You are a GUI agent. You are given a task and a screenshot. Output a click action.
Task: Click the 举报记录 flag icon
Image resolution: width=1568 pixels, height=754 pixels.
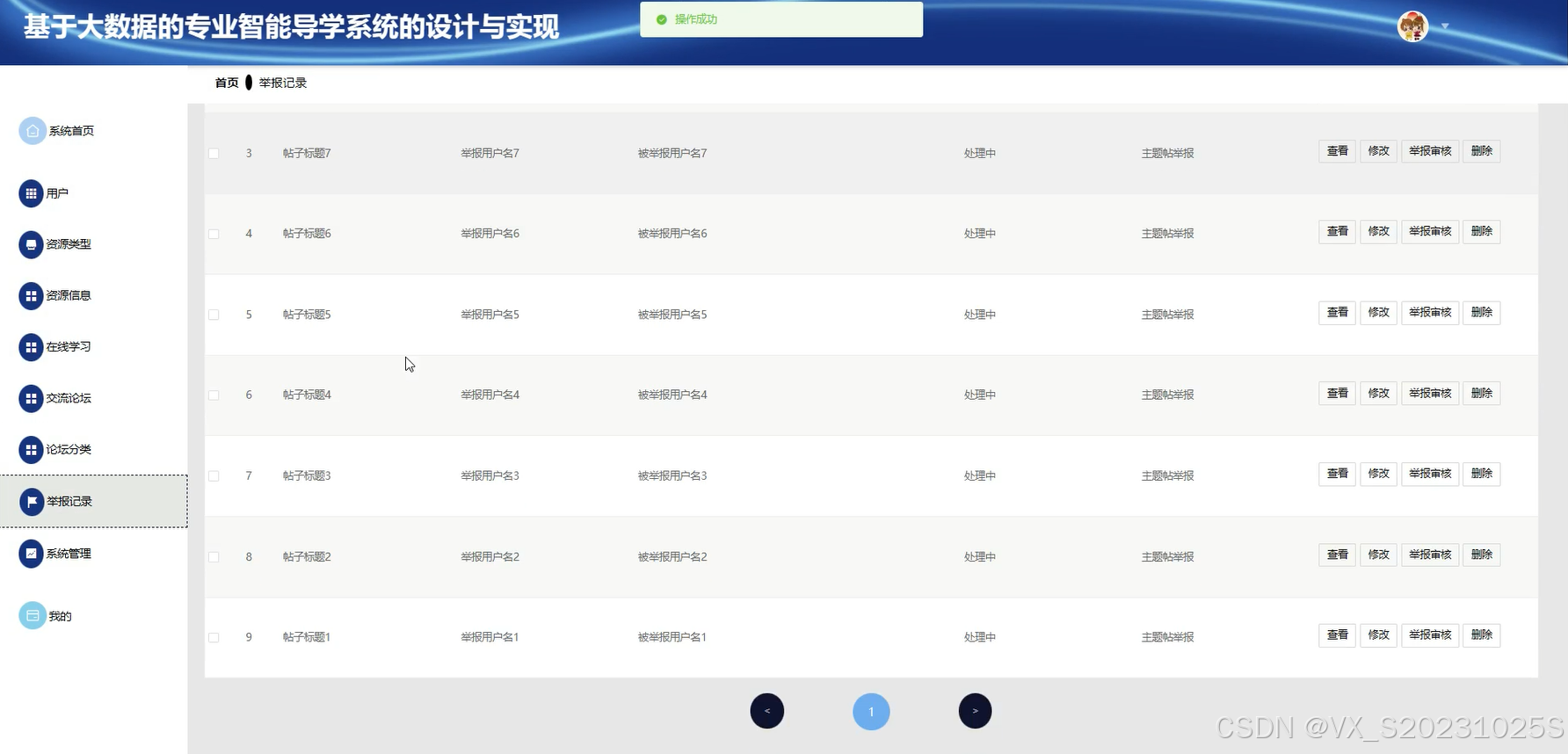click(32, 502)
